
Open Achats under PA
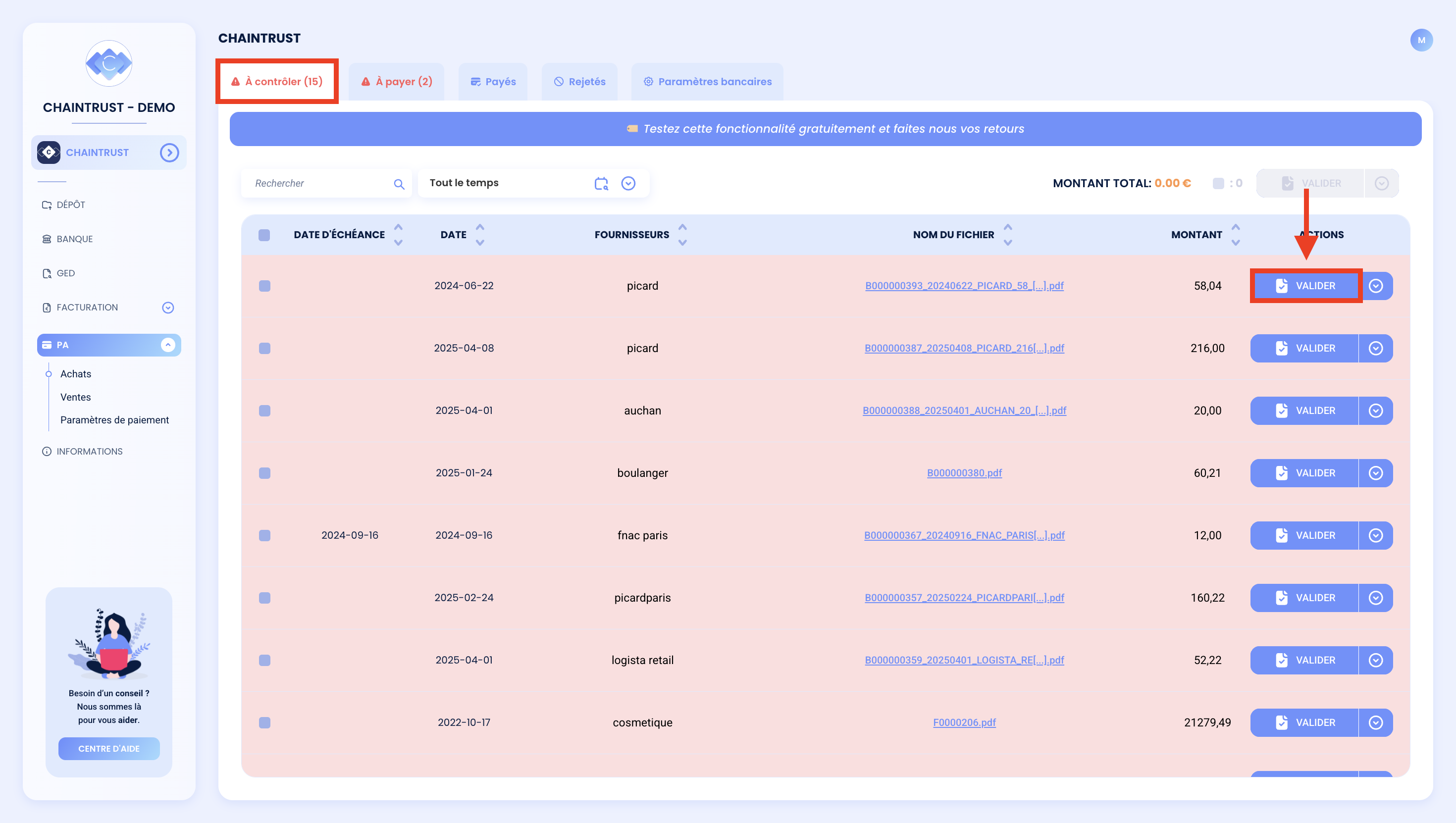tap(76, 374)
